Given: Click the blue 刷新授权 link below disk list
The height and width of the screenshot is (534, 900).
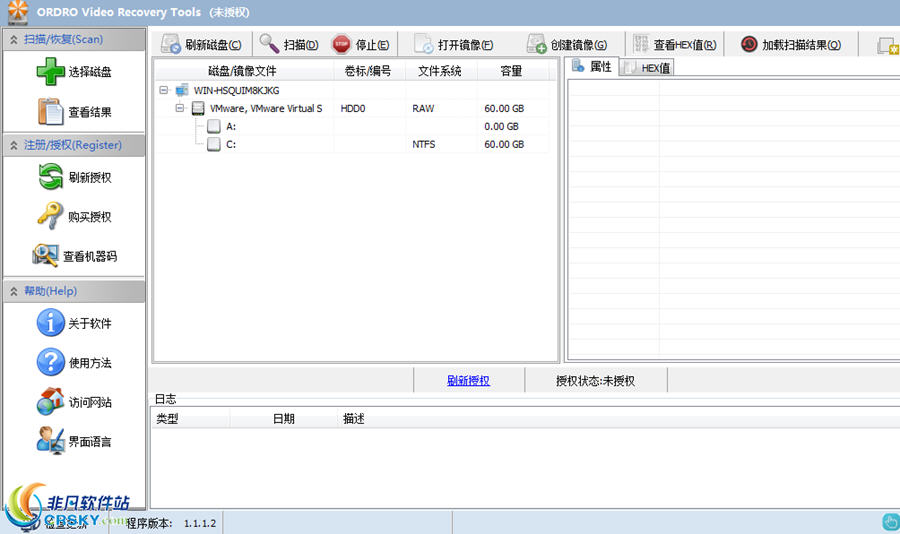Looking at the screenshot, I should [x=468, y=380].
